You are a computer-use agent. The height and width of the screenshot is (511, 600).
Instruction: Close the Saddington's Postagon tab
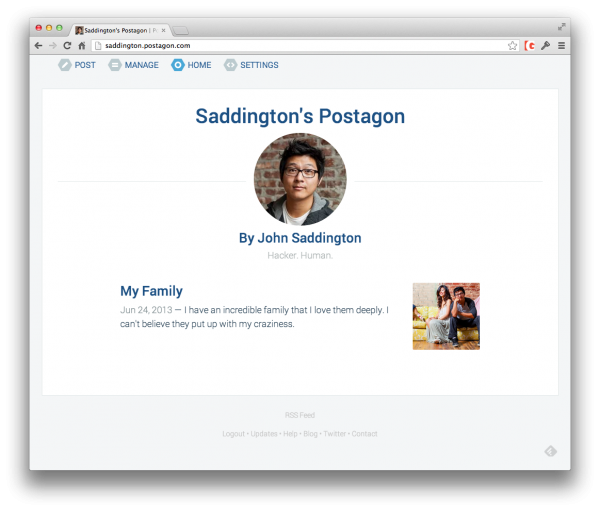[163, 30]
